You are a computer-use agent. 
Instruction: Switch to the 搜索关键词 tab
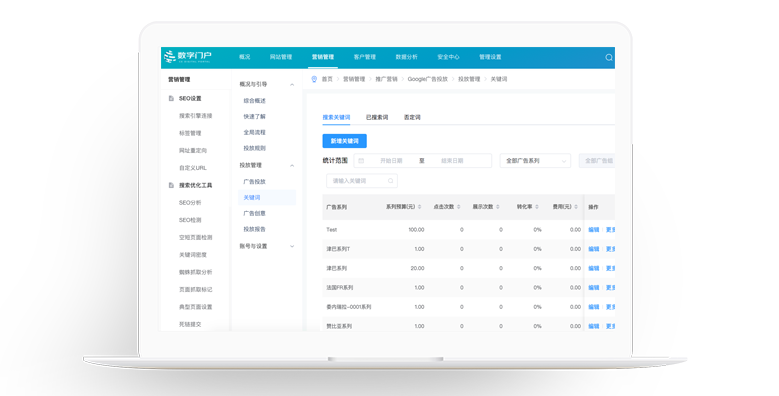pyautogui.click(x=336, y=117)
